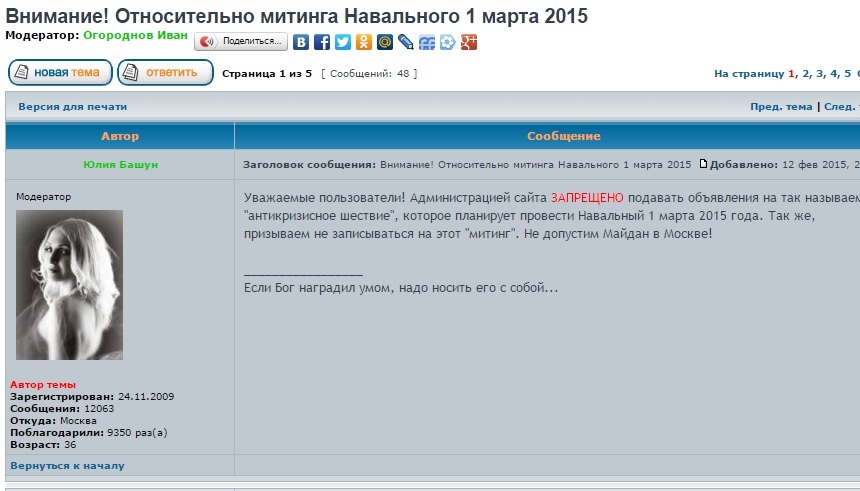
Task: Click the Автор темы label
Action: (x=43, y=385)
